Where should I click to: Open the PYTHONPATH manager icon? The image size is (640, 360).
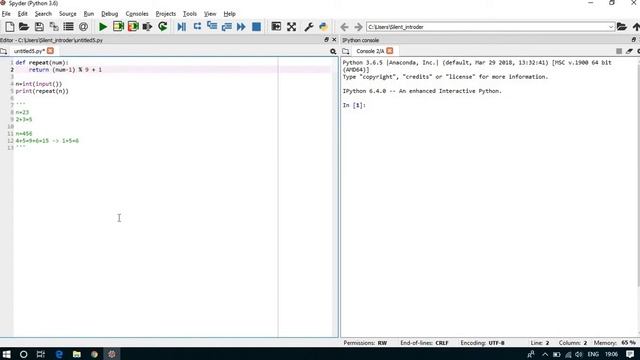(x=324, y=27)
